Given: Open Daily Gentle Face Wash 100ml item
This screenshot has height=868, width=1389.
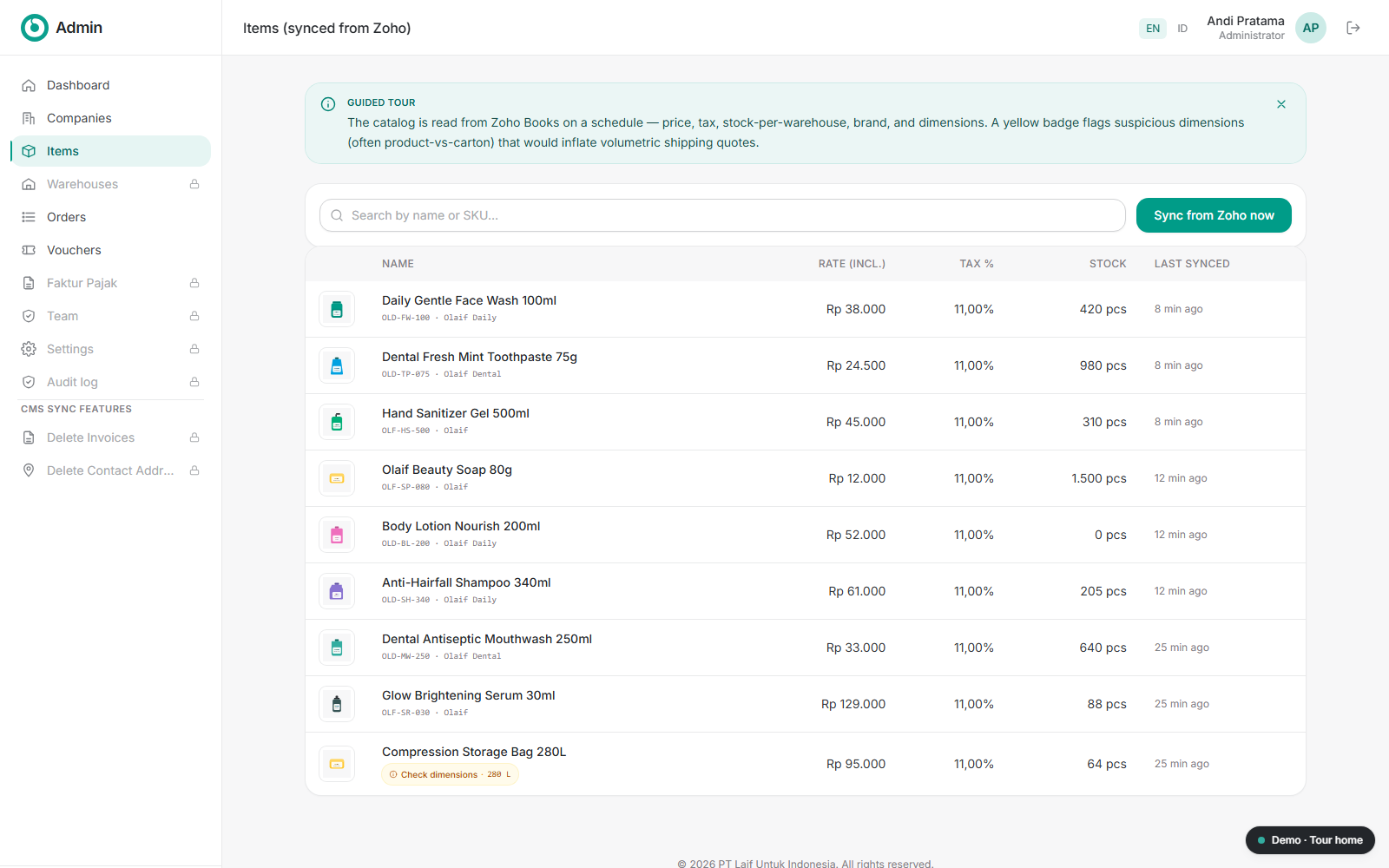Looking at the screenshot, I should [x=469, y=300].
